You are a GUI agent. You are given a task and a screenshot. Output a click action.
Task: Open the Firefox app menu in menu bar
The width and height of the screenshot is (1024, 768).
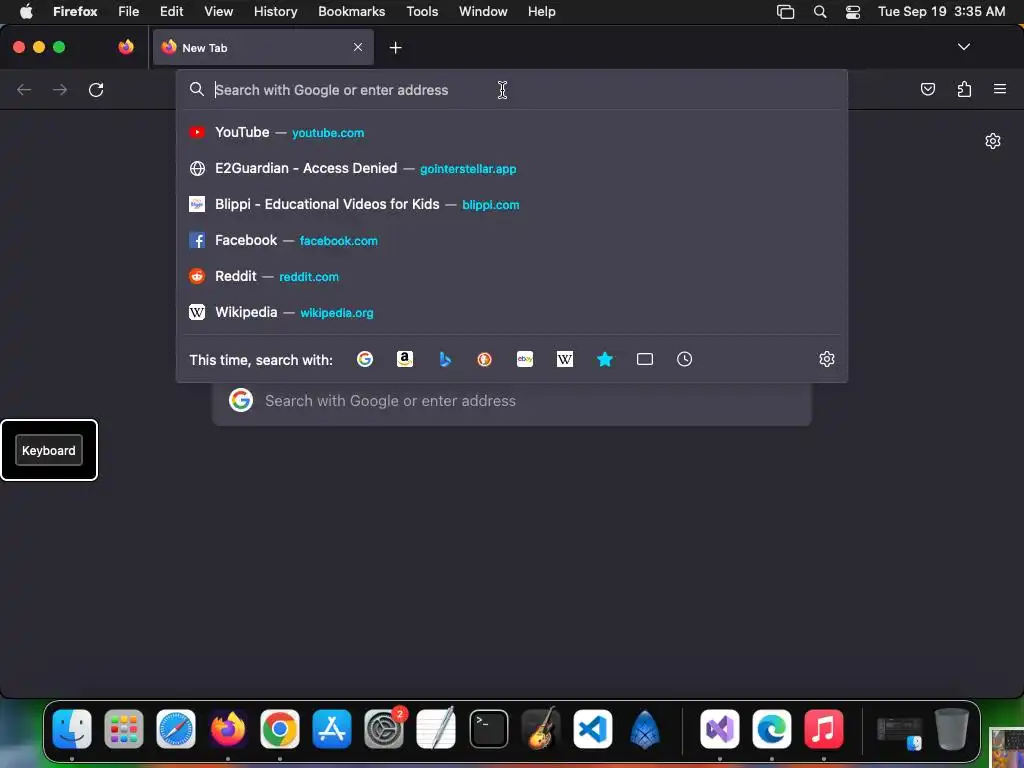(x=75, y=12)
